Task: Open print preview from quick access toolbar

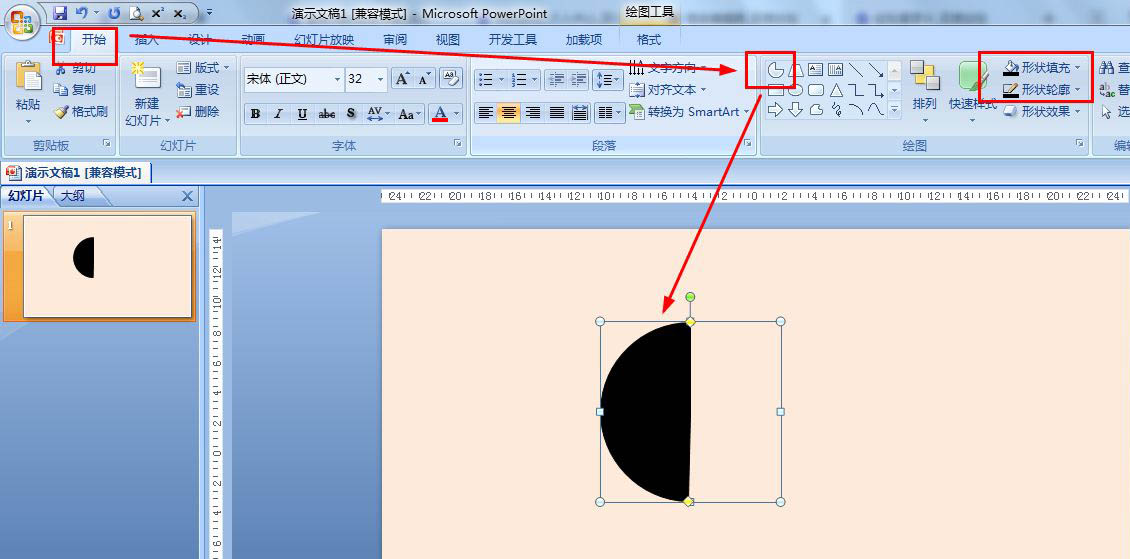Action: point(135,13)
